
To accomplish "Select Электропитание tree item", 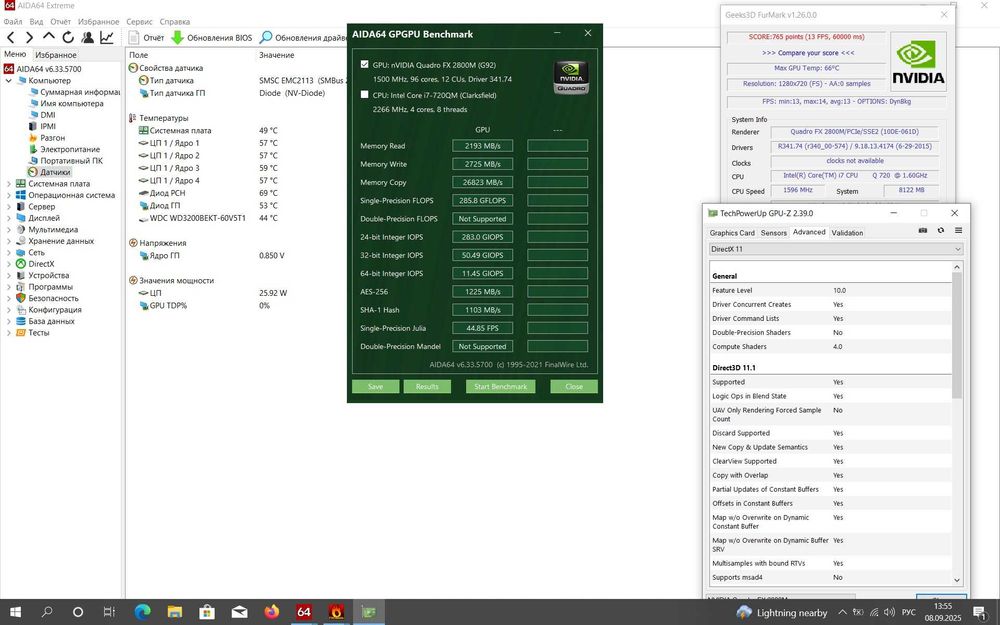I will tap(64, 149).
